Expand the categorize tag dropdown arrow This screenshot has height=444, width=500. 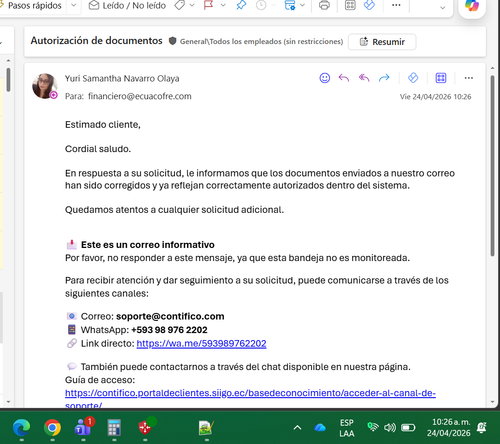[192, 5]
